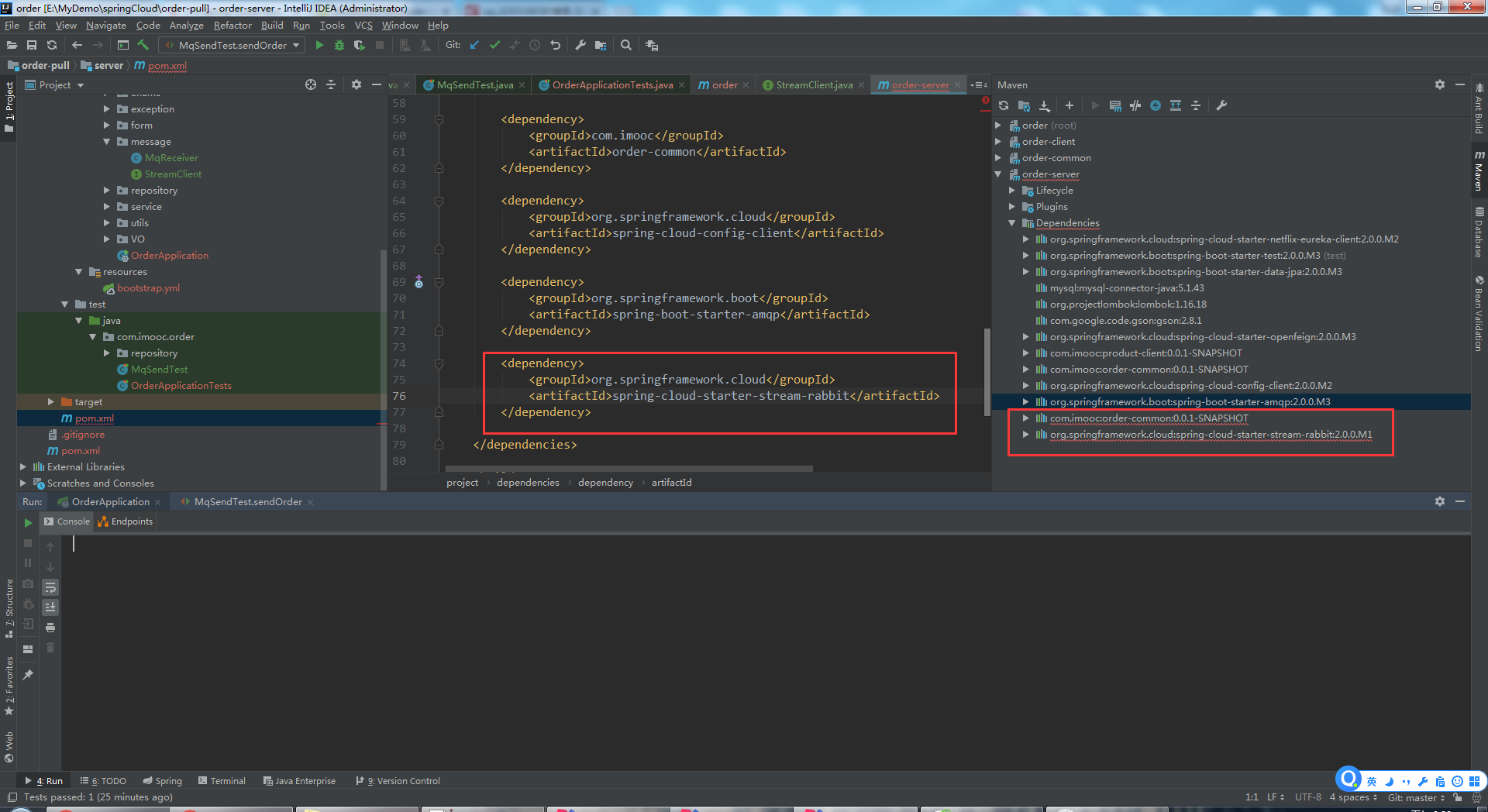Click the editor vertical scrollbar thumb
Viewport: 1488px width, 812px height.
pos(987,372)
